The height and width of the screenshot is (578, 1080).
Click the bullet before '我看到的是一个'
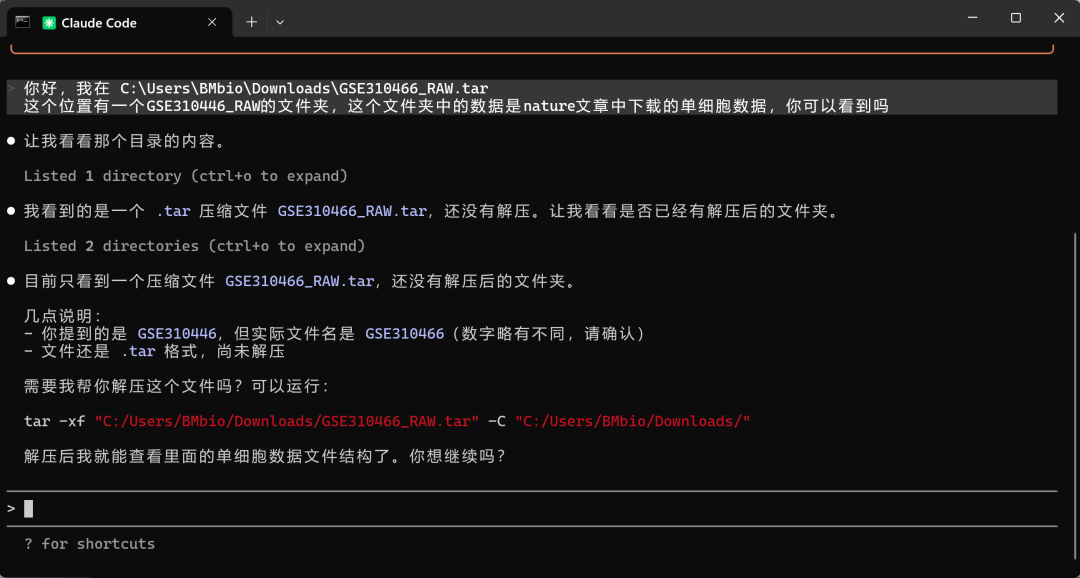click(x=11, y=211)
